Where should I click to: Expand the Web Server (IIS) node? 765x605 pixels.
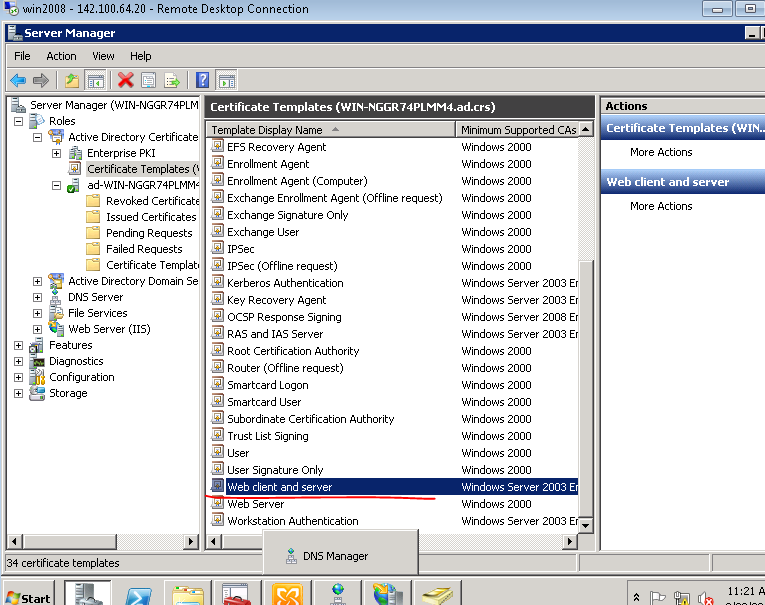tap(38, 329)
